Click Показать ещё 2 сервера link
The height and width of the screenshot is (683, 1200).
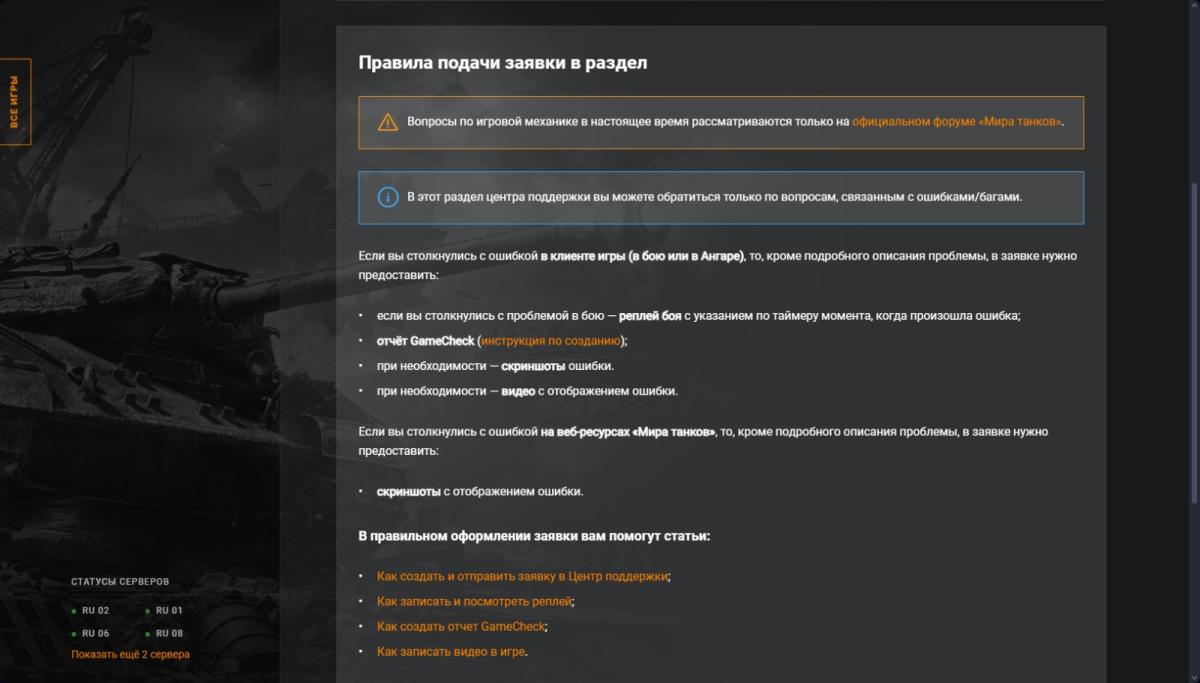coord(130,654)
